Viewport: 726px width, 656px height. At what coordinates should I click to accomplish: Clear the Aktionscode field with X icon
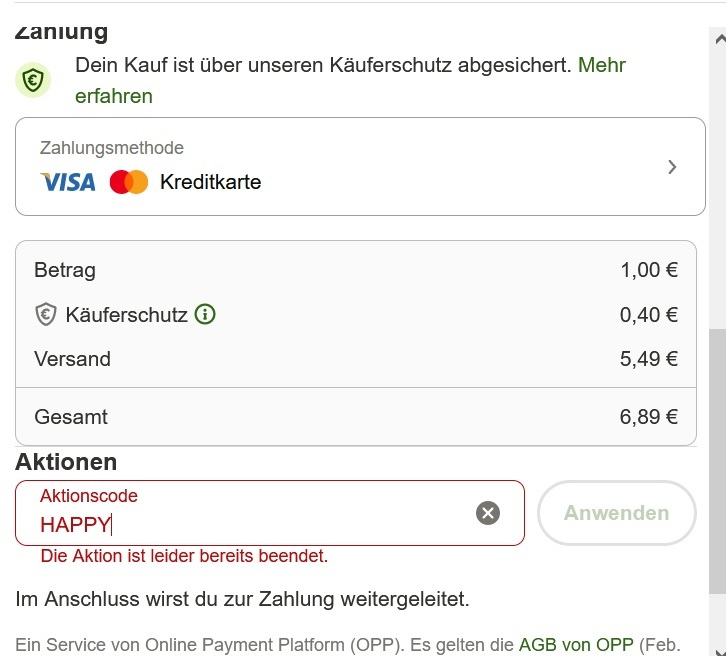488,513
